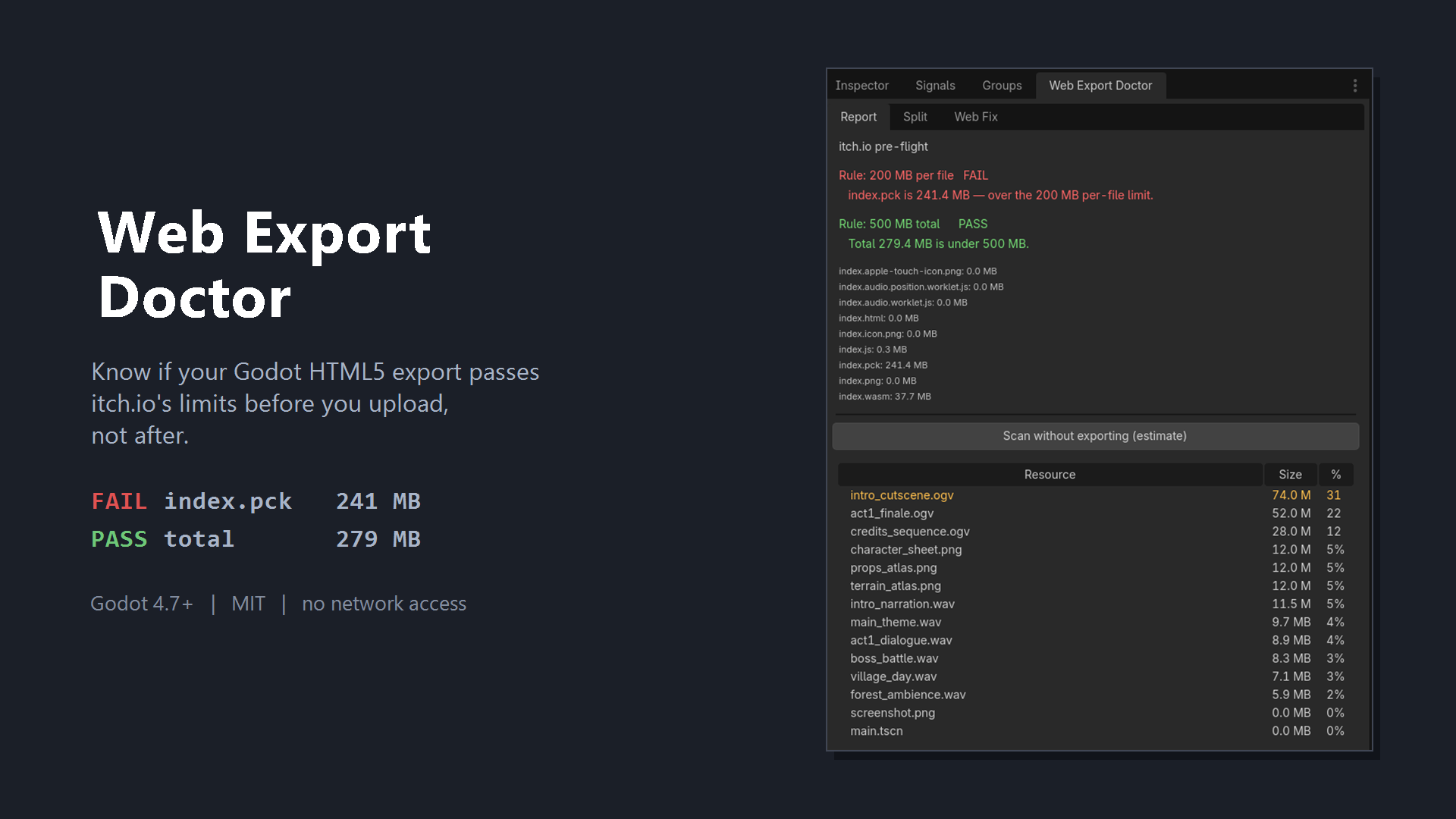Viewport: 1456px width, 819px height.
Task: Select the main.tscn row
Action: point(1095,731)
